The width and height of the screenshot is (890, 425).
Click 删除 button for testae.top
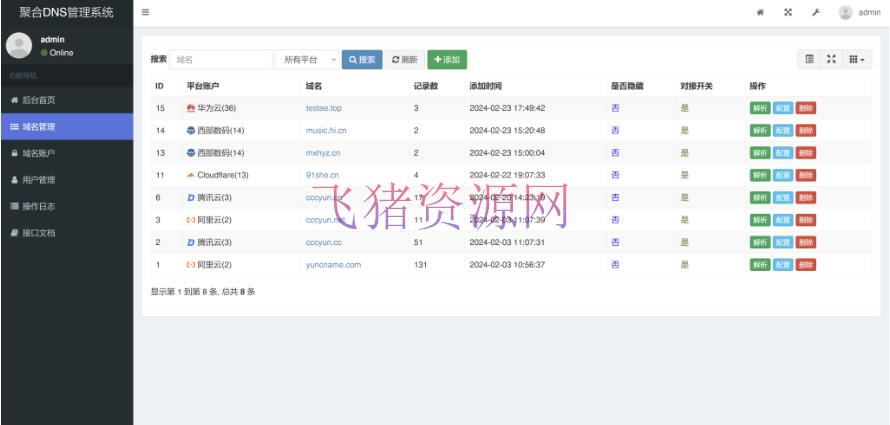pyautogui.click(x=805, y=108)
